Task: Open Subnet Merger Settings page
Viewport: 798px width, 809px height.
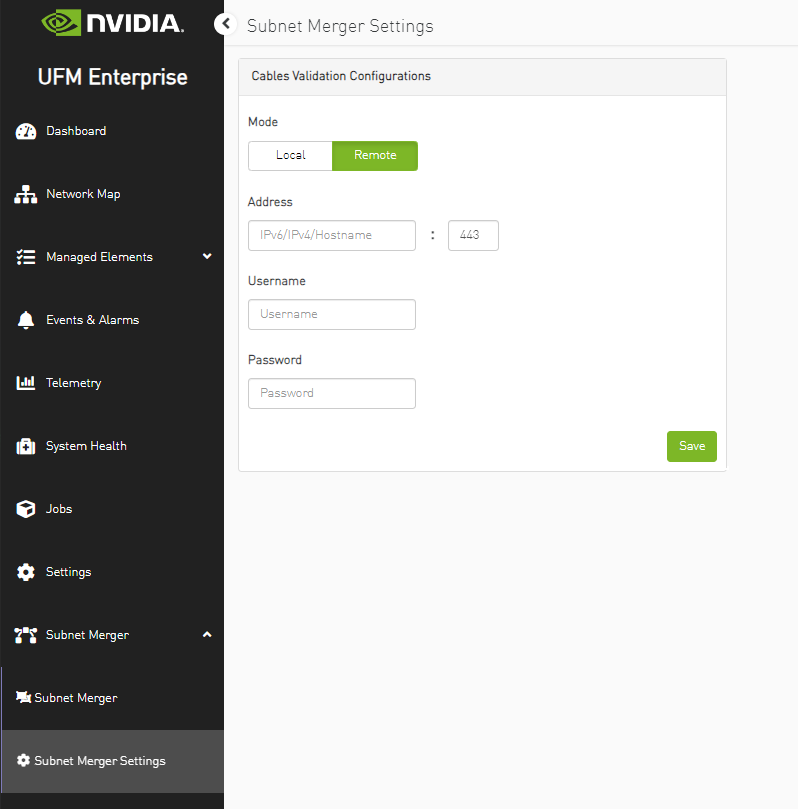Action: (99, 761)
